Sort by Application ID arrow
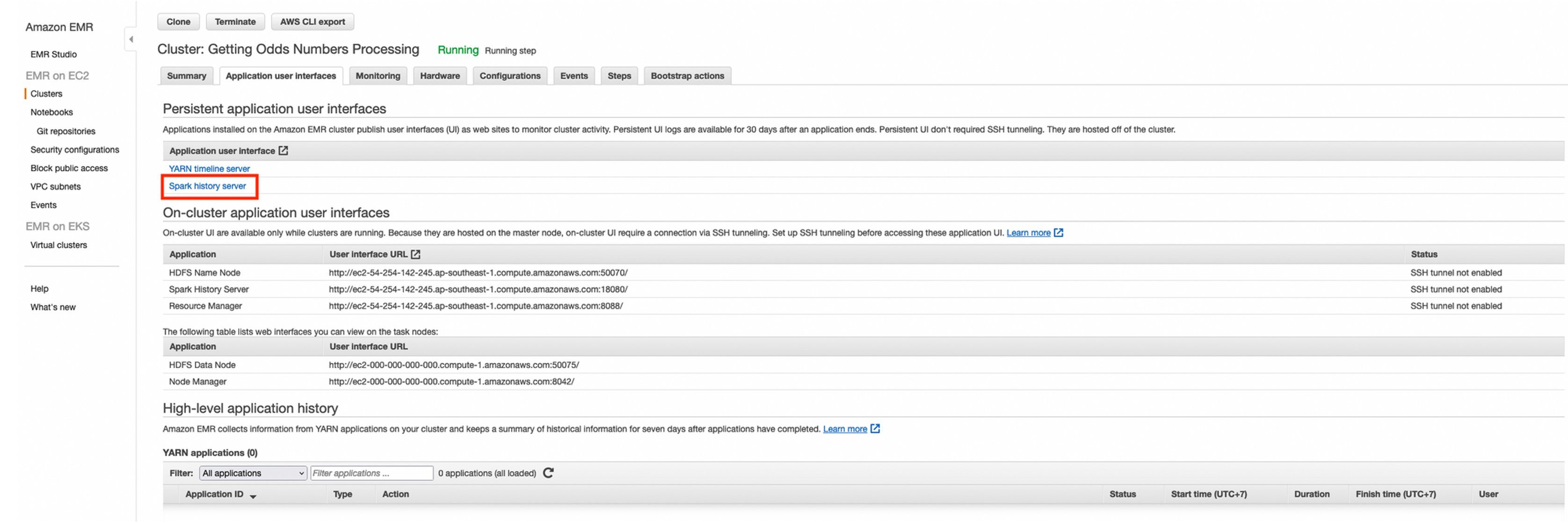Image resolution: width=1568 pixels, height=523 pixels. click(253, 495)
